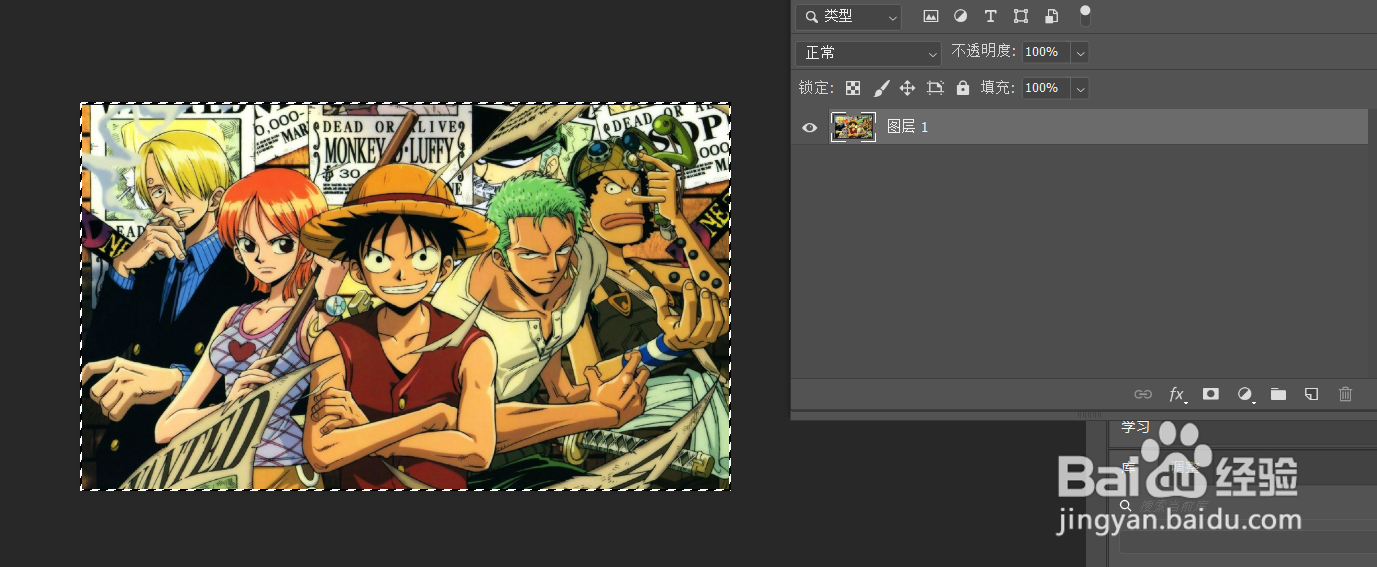Switch to the 库 panel tab
The width and height of the screenshot is (1377, 567).
point(1128,467)
